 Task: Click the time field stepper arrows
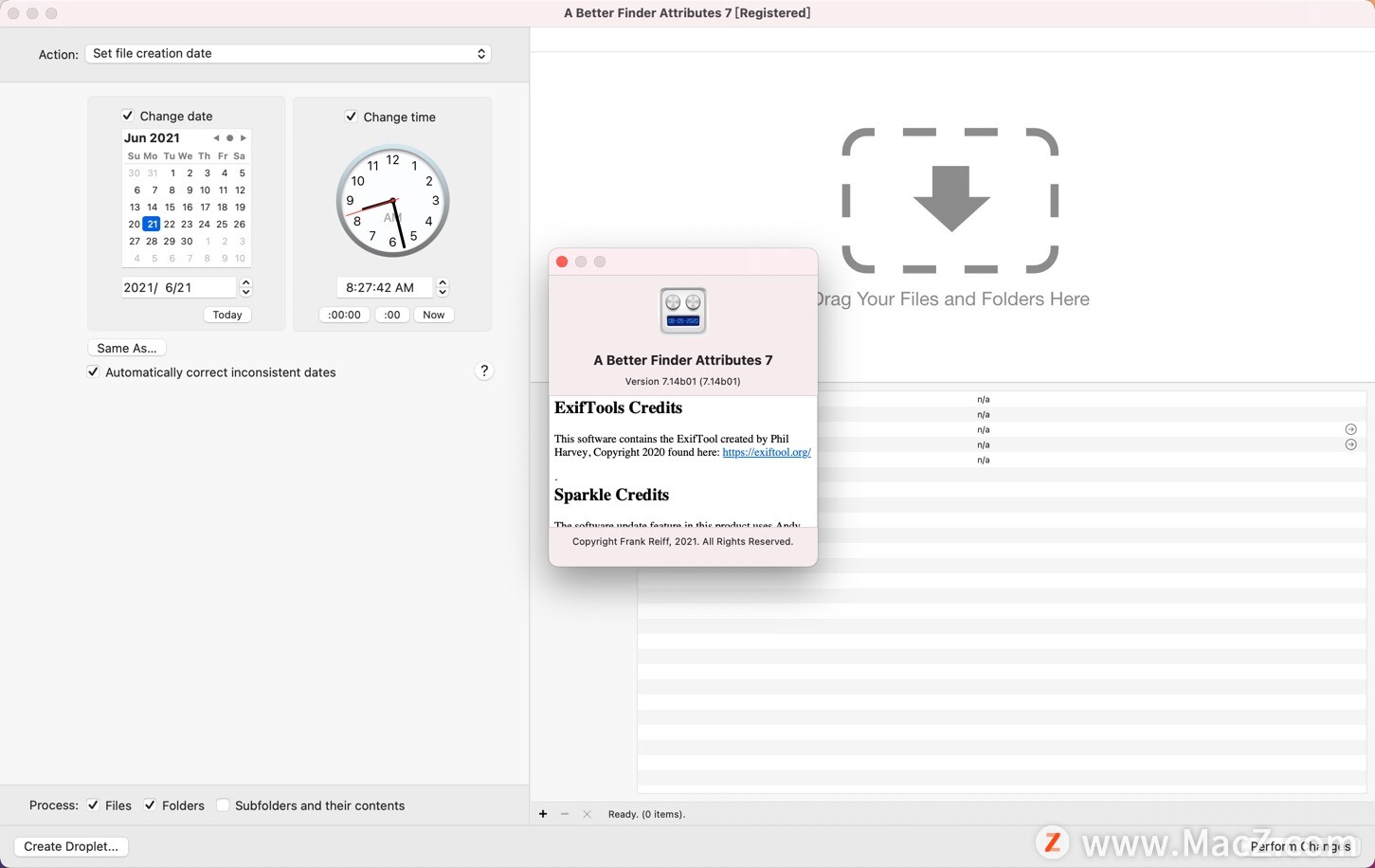(x=443, y=287)
